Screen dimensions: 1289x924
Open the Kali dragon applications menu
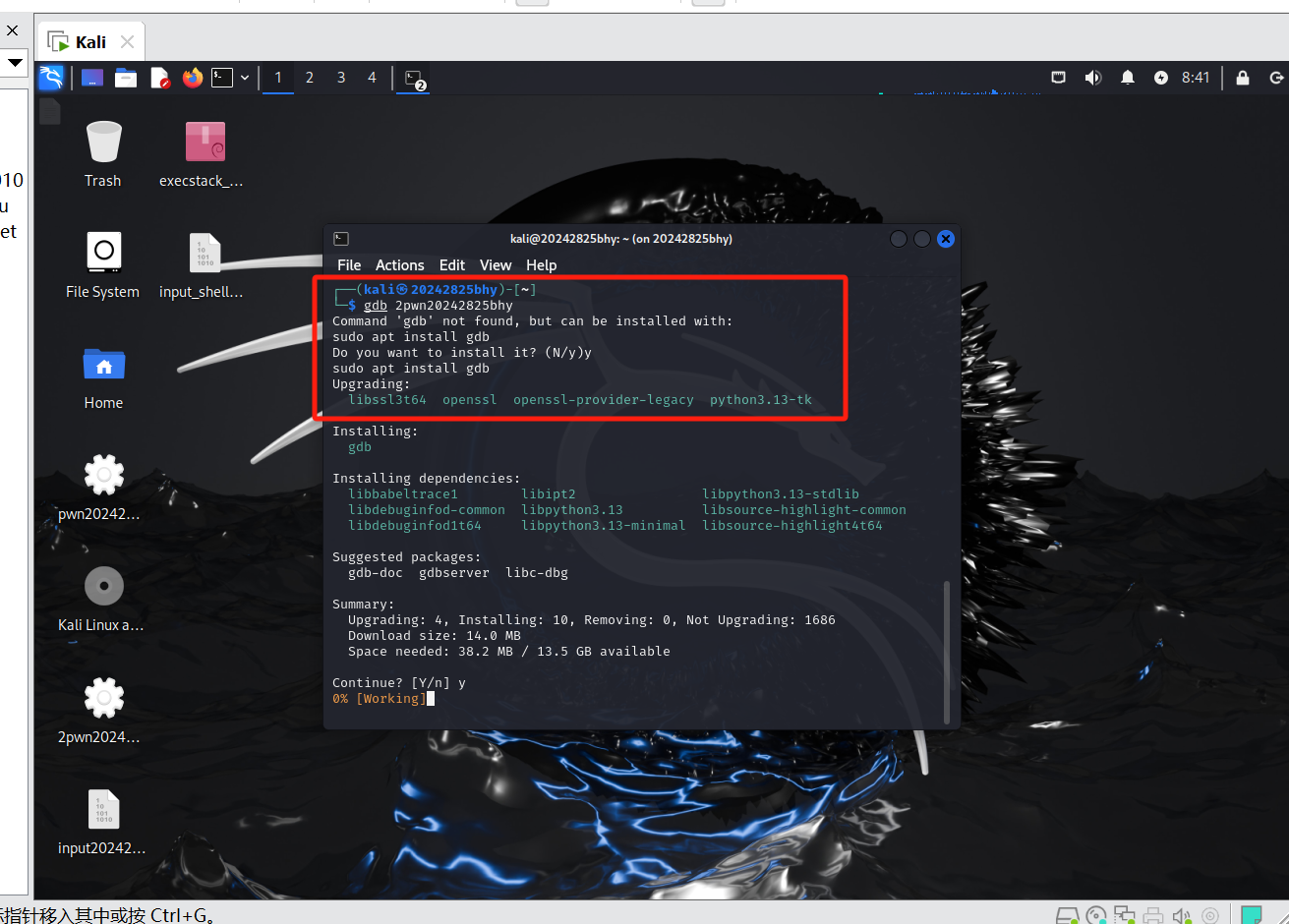pos(51,78)
